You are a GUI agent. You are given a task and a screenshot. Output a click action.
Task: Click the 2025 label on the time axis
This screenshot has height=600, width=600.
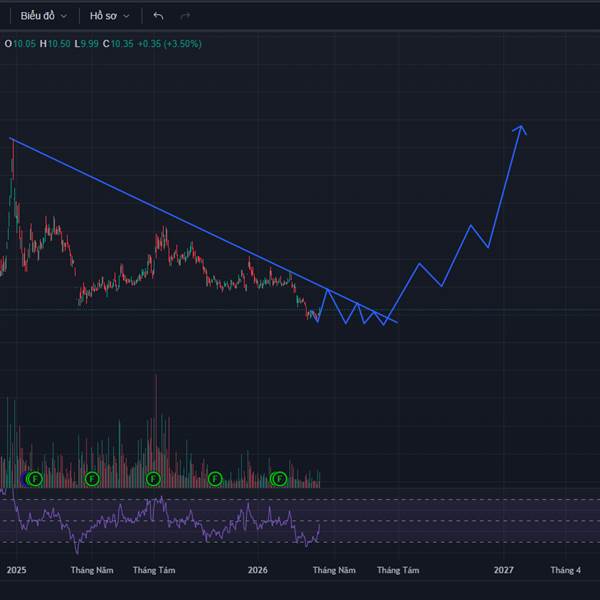point(16,570)
